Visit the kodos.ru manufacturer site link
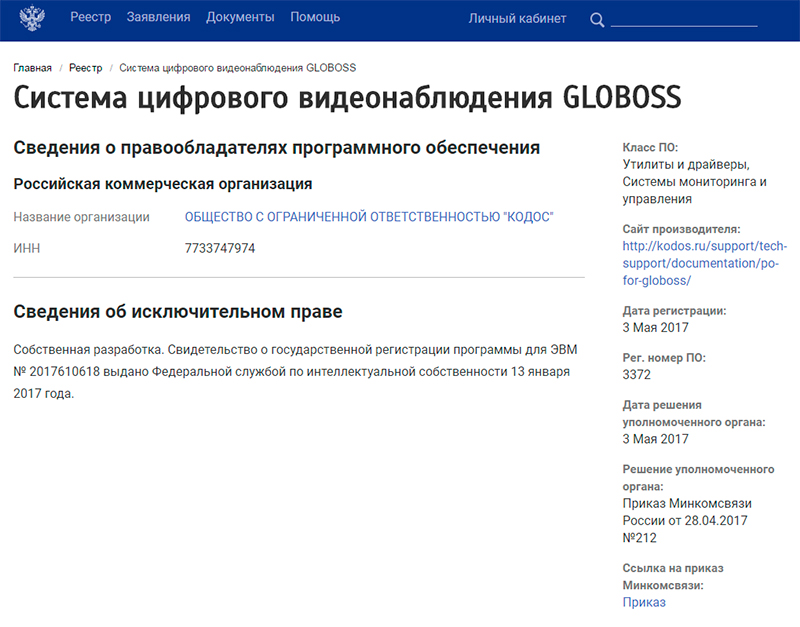 pos(704,263)
